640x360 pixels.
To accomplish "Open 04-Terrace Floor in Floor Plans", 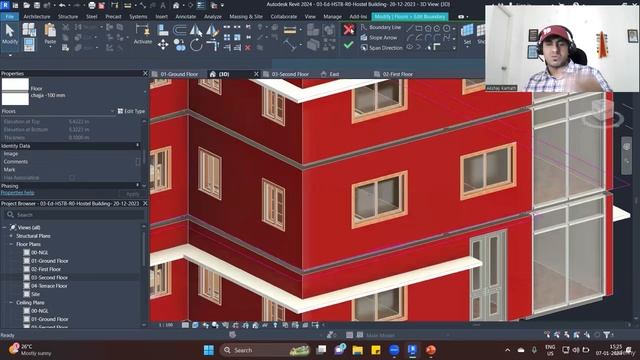I will coord(49,286).
